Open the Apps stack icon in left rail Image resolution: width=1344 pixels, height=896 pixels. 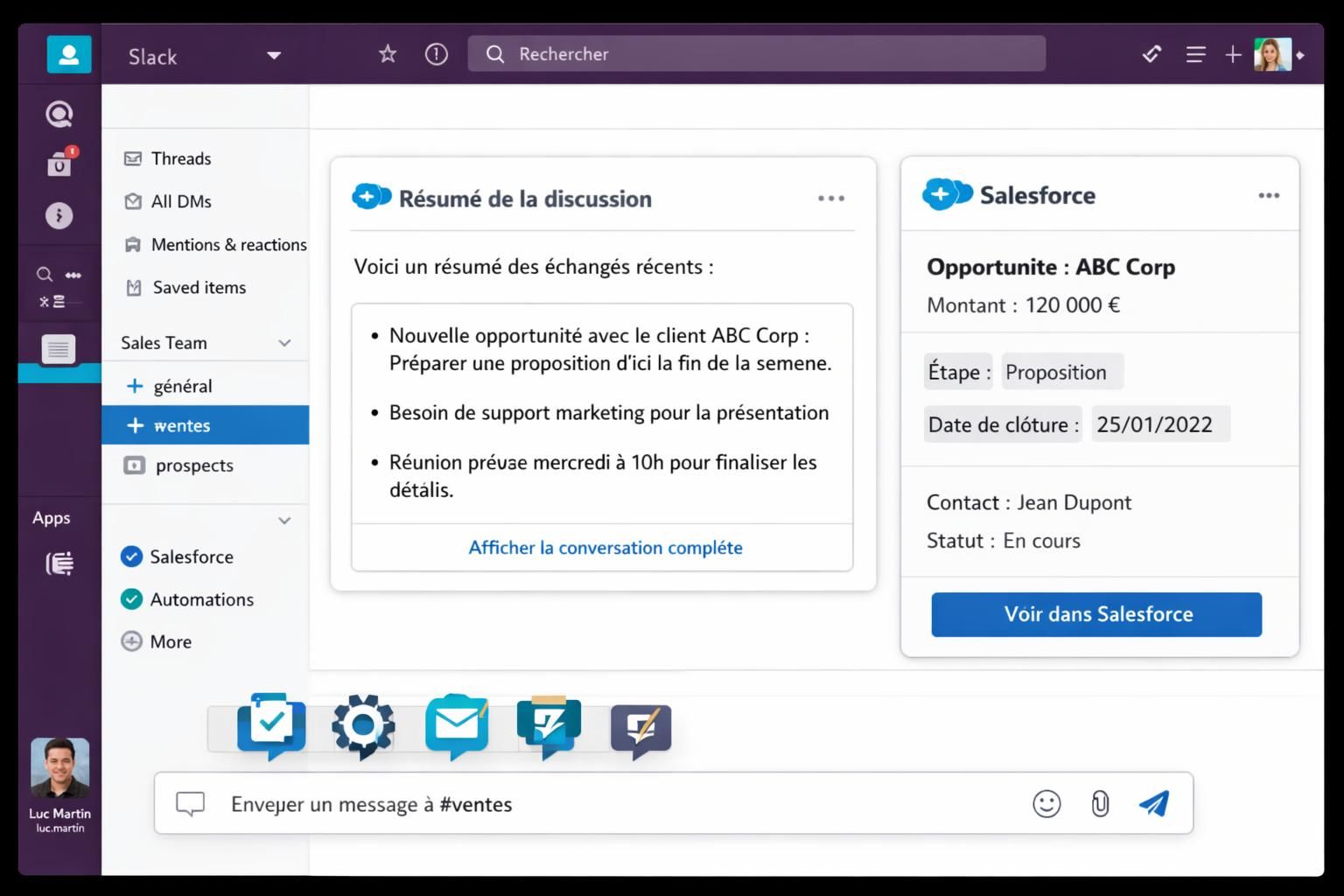(x=59, y=563)
